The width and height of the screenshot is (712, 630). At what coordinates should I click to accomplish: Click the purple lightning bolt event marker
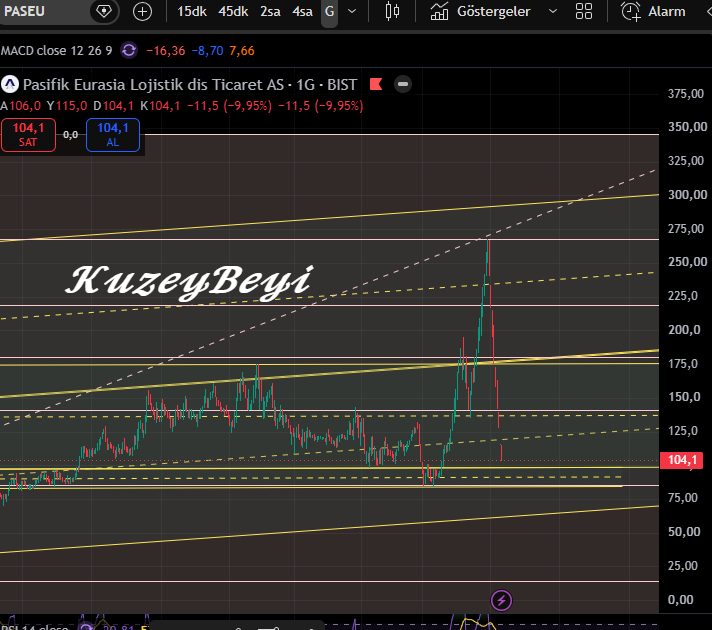501,600
